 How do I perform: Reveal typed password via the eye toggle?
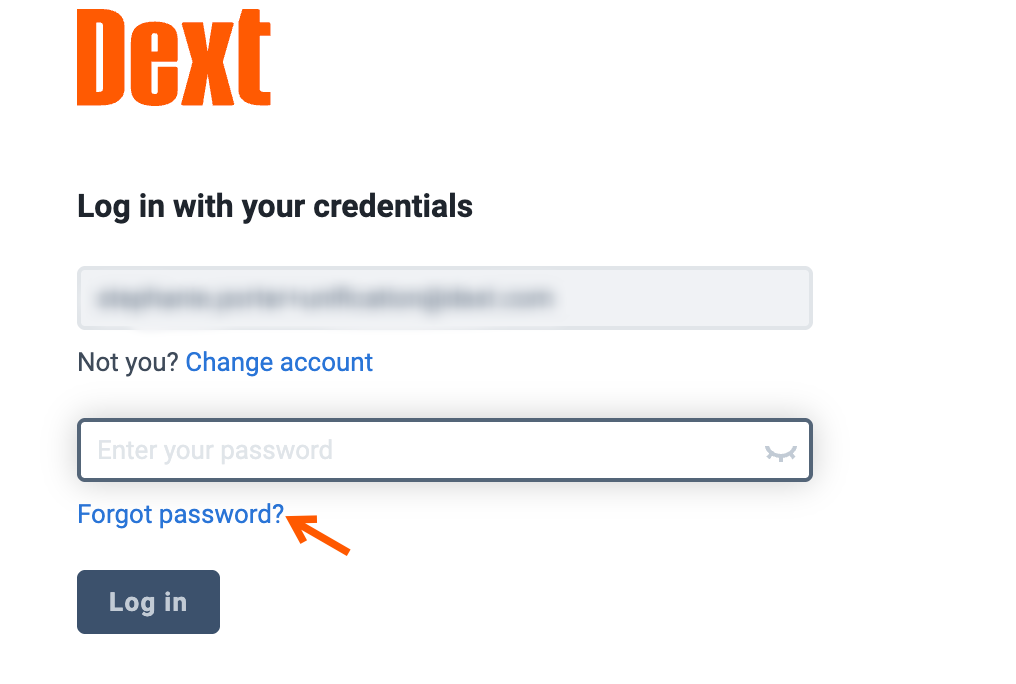[780, 453]
